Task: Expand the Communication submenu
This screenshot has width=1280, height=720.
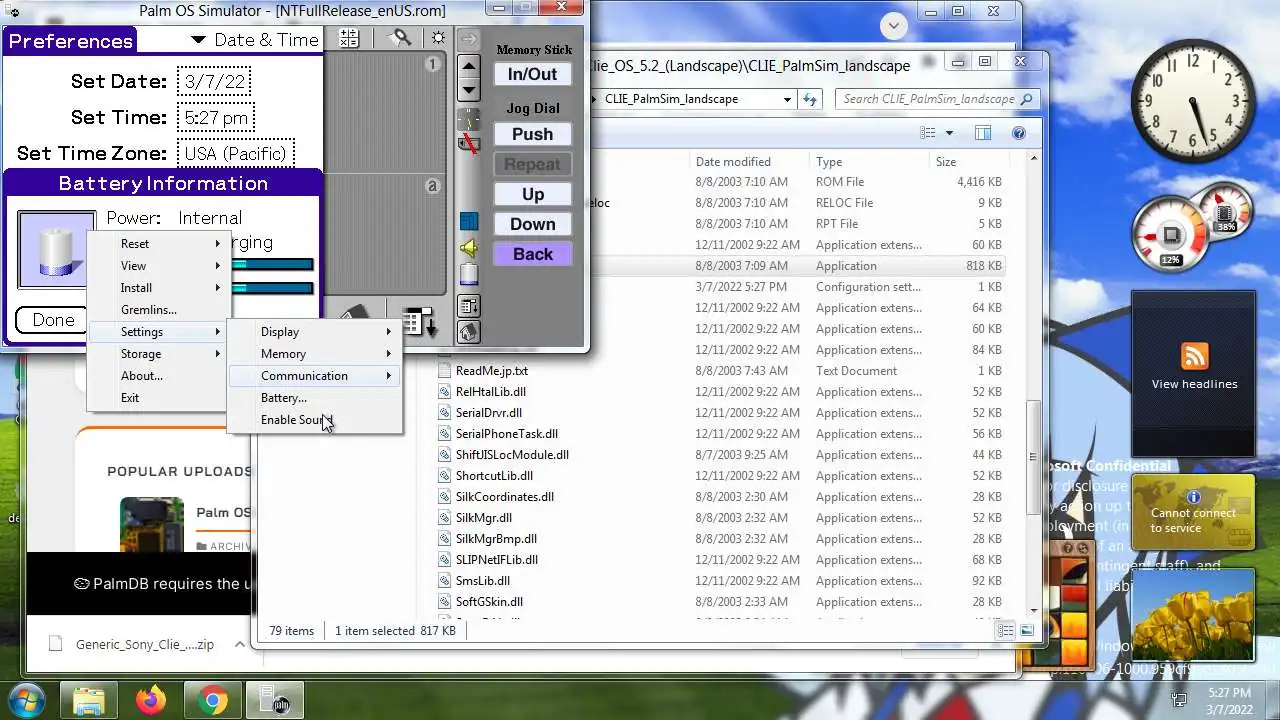Action: pos(315,376)
